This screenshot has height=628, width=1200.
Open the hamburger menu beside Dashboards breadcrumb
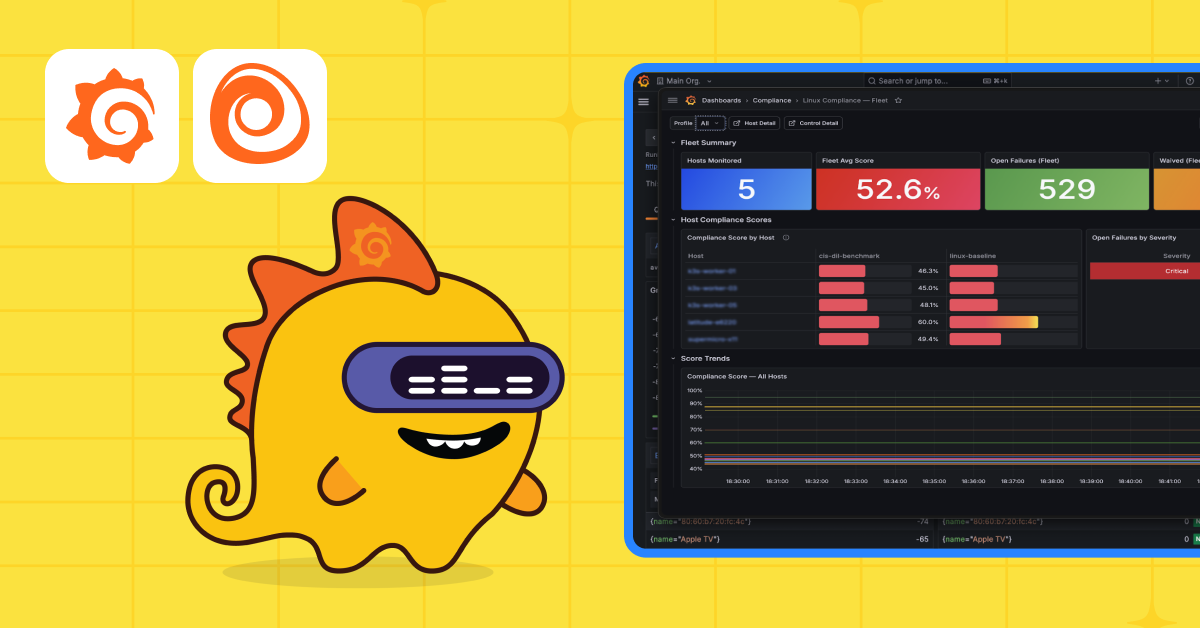tap(672, 100)
